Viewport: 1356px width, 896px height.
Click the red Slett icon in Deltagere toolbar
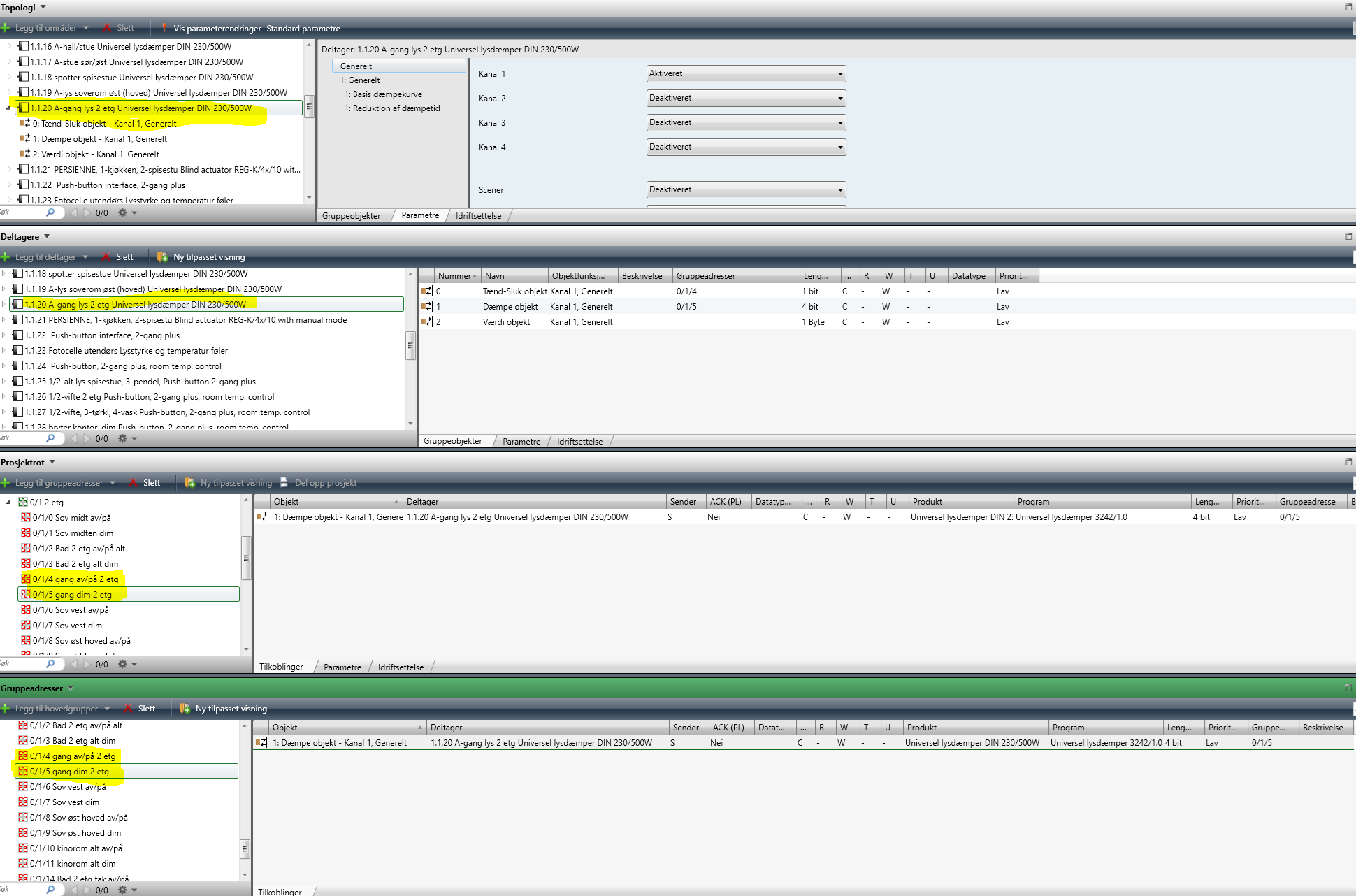coord(106,257)
